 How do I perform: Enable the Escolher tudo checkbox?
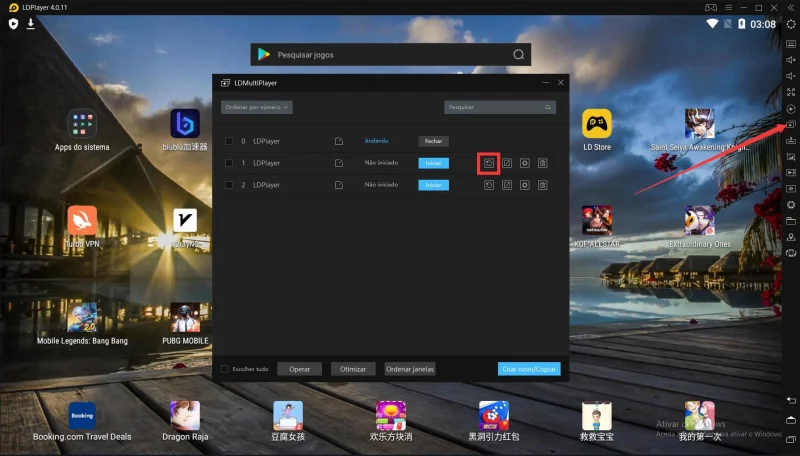[225, 369]
